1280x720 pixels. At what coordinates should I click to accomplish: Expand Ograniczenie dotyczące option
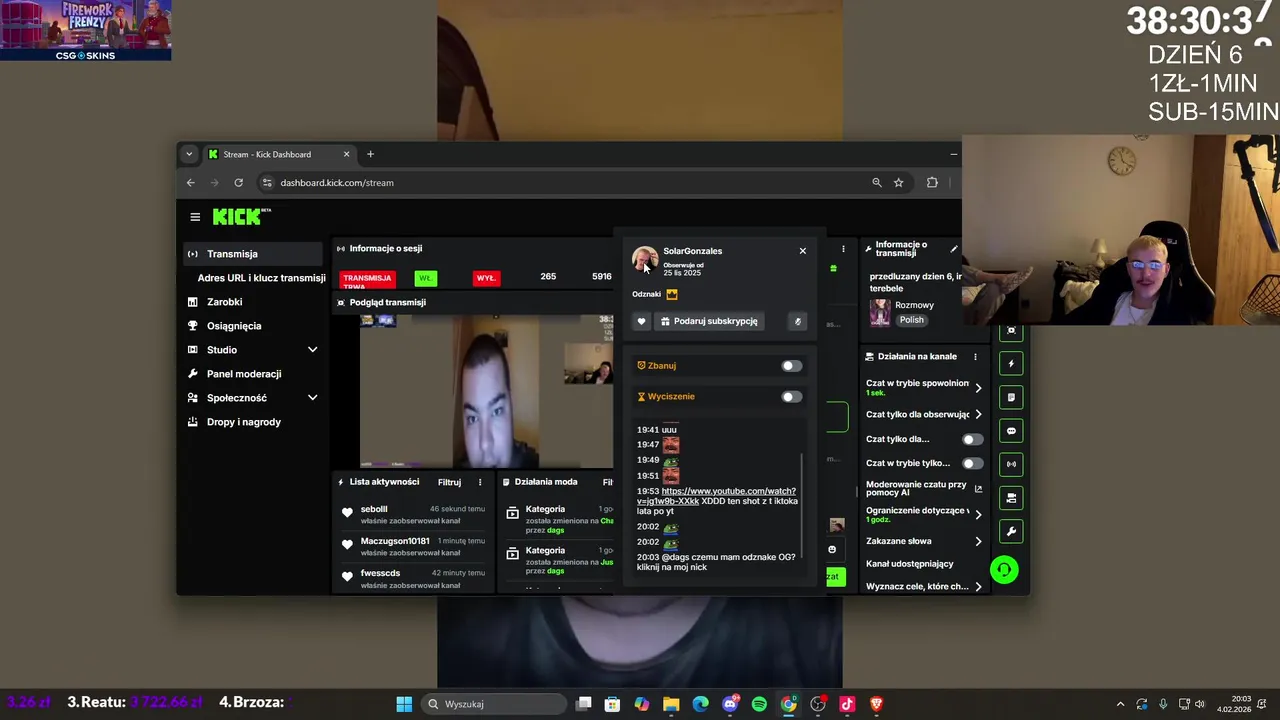(x=978, y=514)
